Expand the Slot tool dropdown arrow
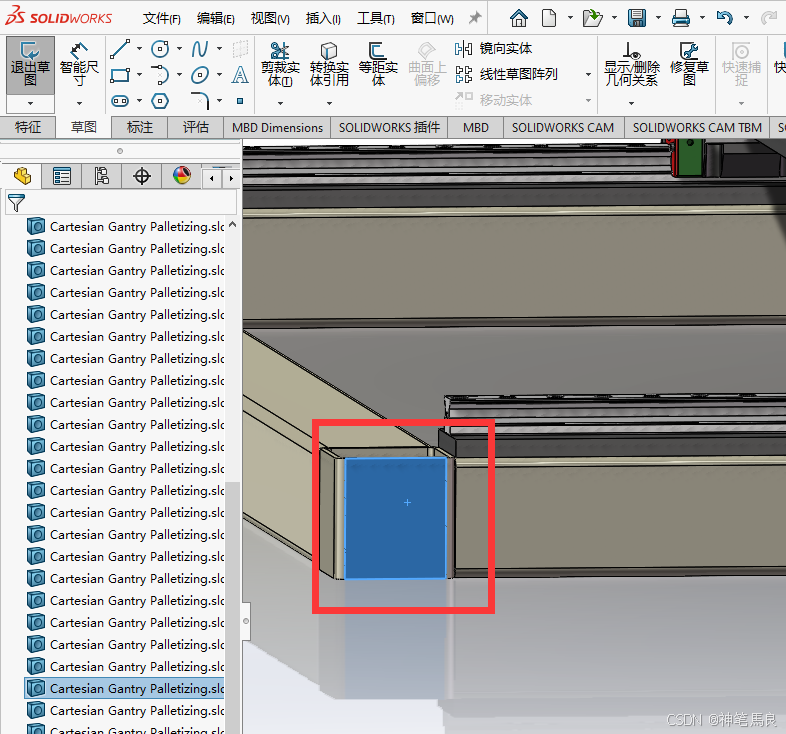 (x=139, y=101)
